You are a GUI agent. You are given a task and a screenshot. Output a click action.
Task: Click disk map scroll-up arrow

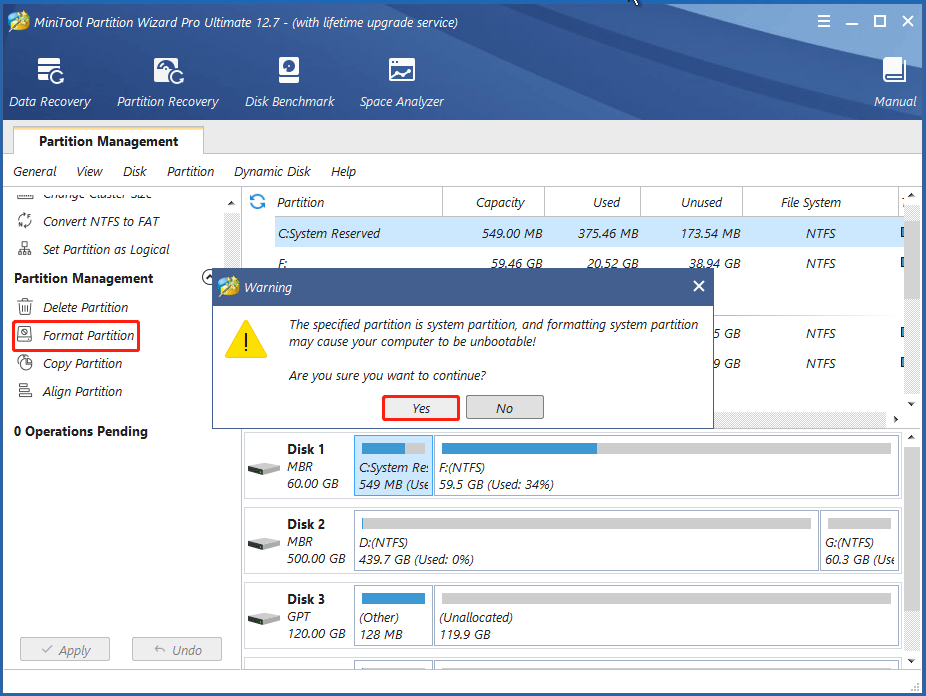coord(911,437)
